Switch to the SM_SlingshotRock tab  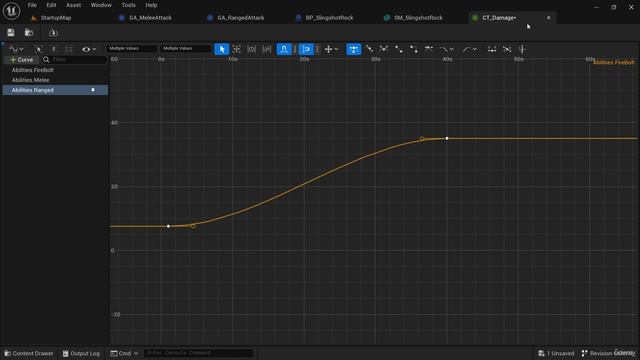click(x=418, y=18)
